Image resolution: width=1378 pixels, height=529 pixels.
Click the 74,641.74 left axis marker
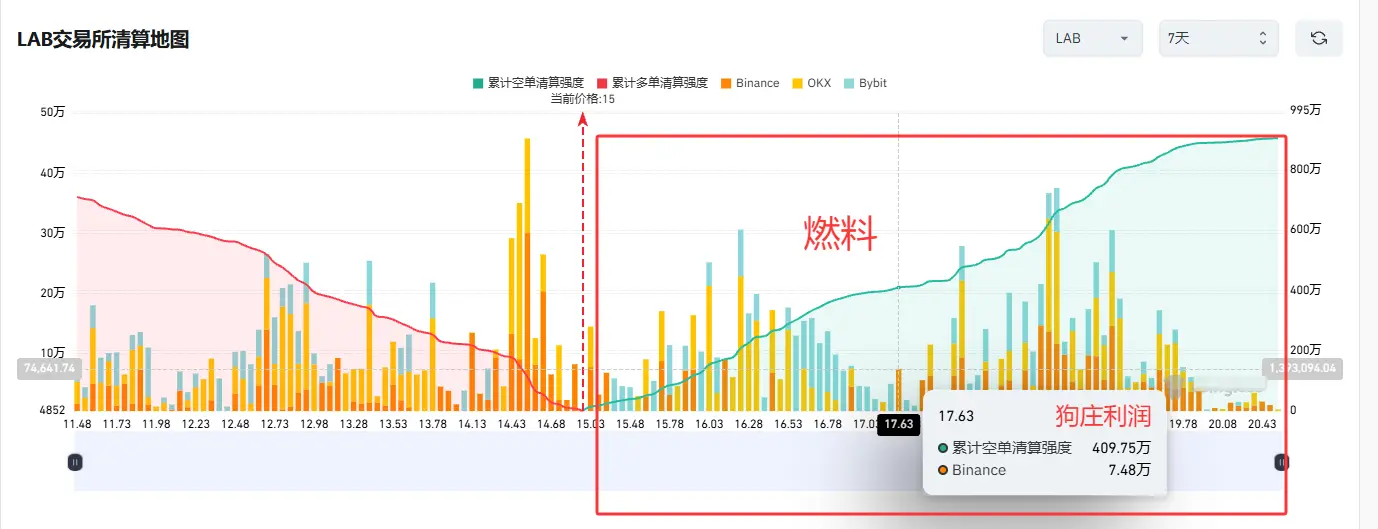click(x=48, y=368)
